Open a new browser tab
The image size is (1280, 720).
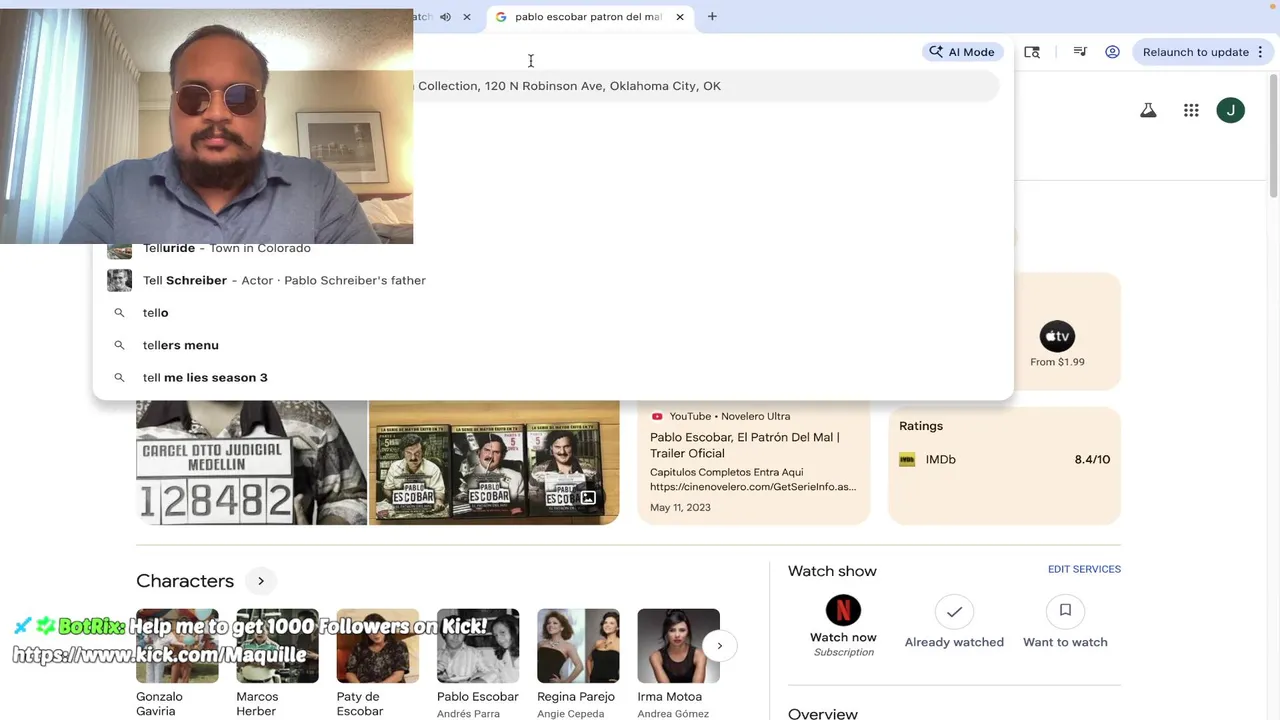[712, 17]
